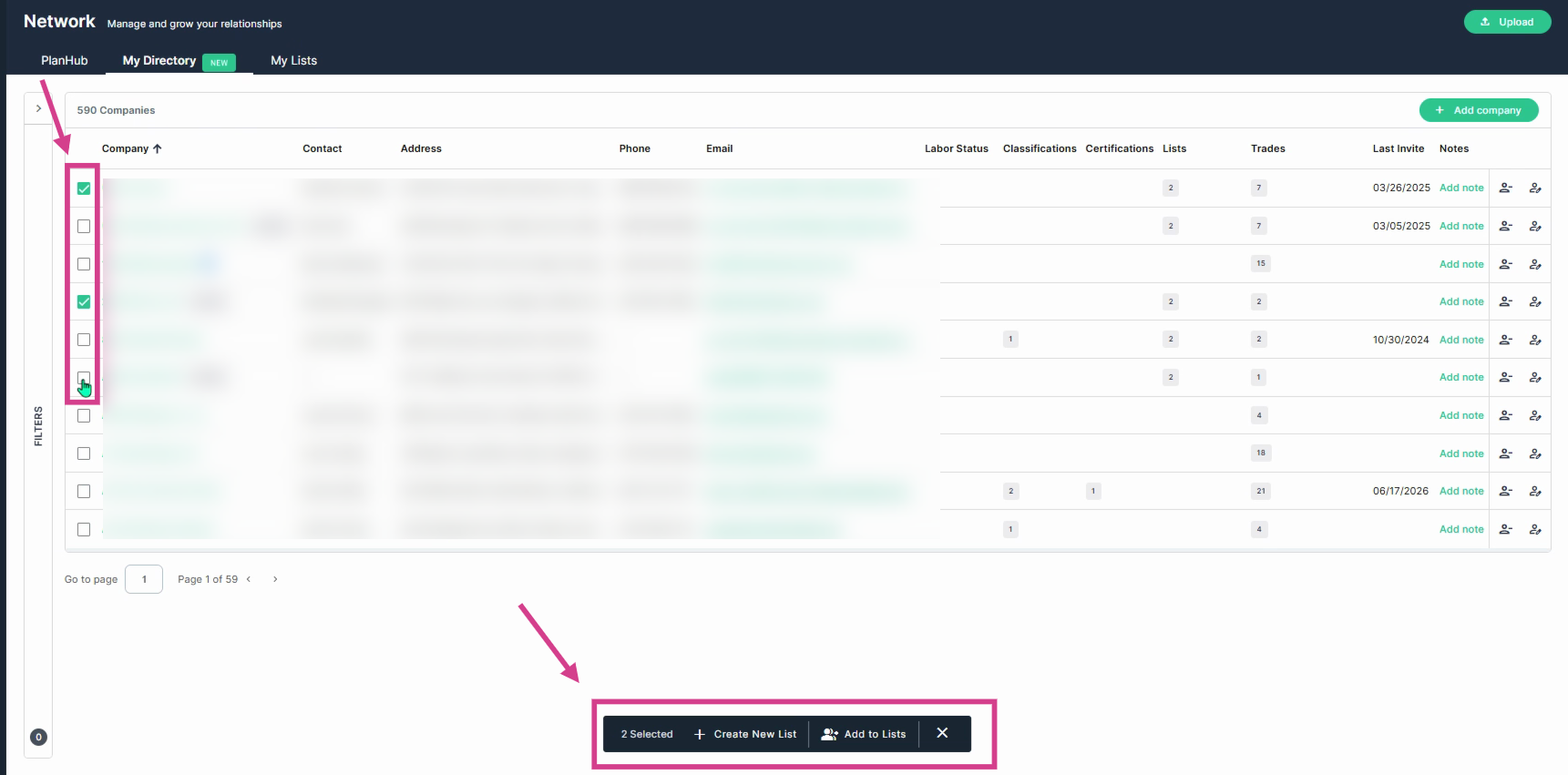The height and width of the screenshot is (775, 1568).
Task: Click the Lists column header
Action: pyautogui.click(x=1174, y=148)
